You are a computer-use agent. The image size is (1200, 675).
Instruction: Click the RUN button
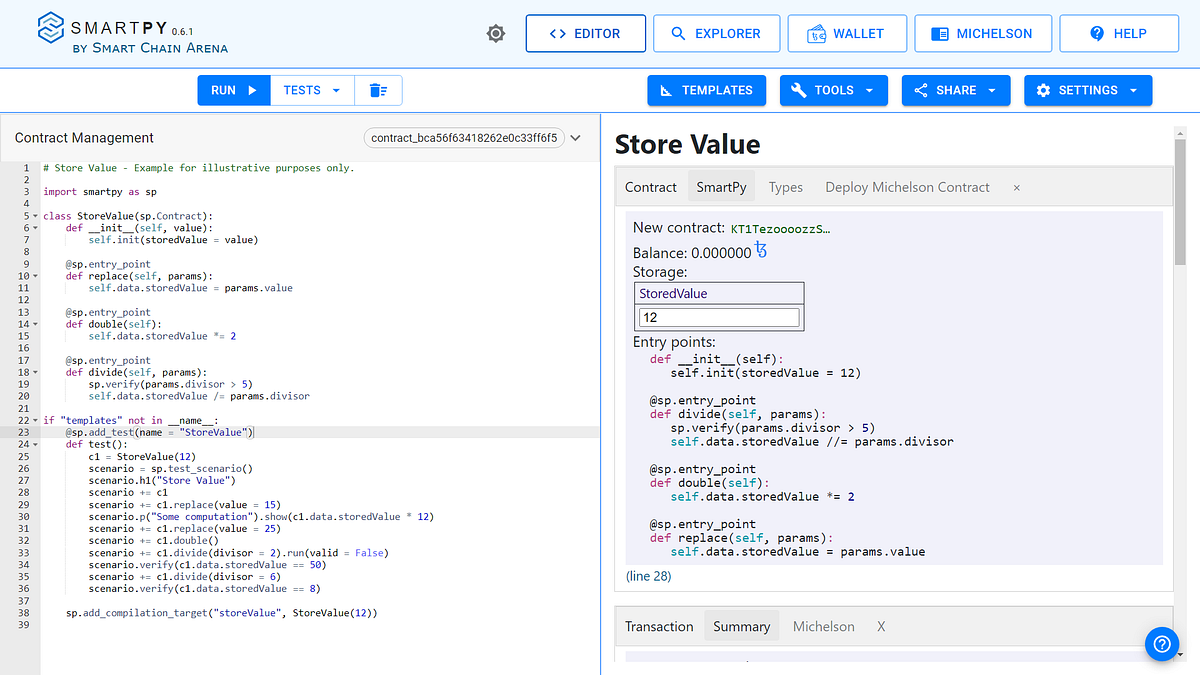[x=233, y=89]
